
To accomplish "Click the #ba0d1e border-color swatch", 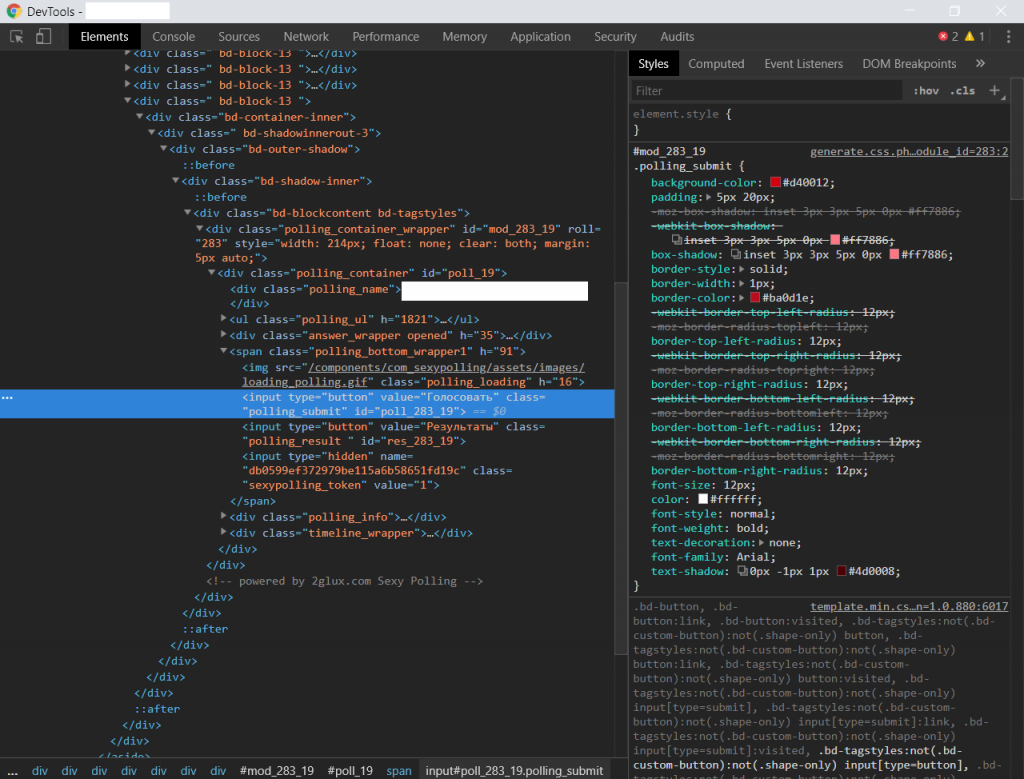I will click(x=755, y=298).
